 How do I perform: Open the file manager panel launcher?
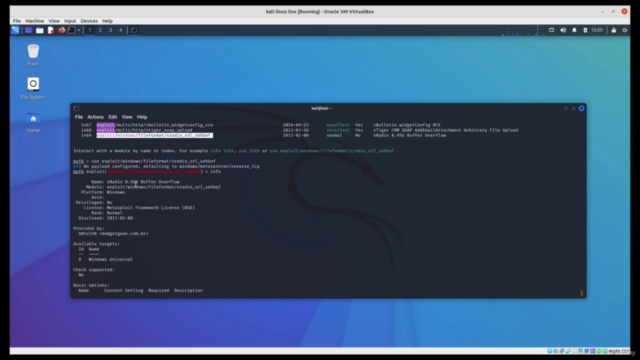tap(40, 30)
